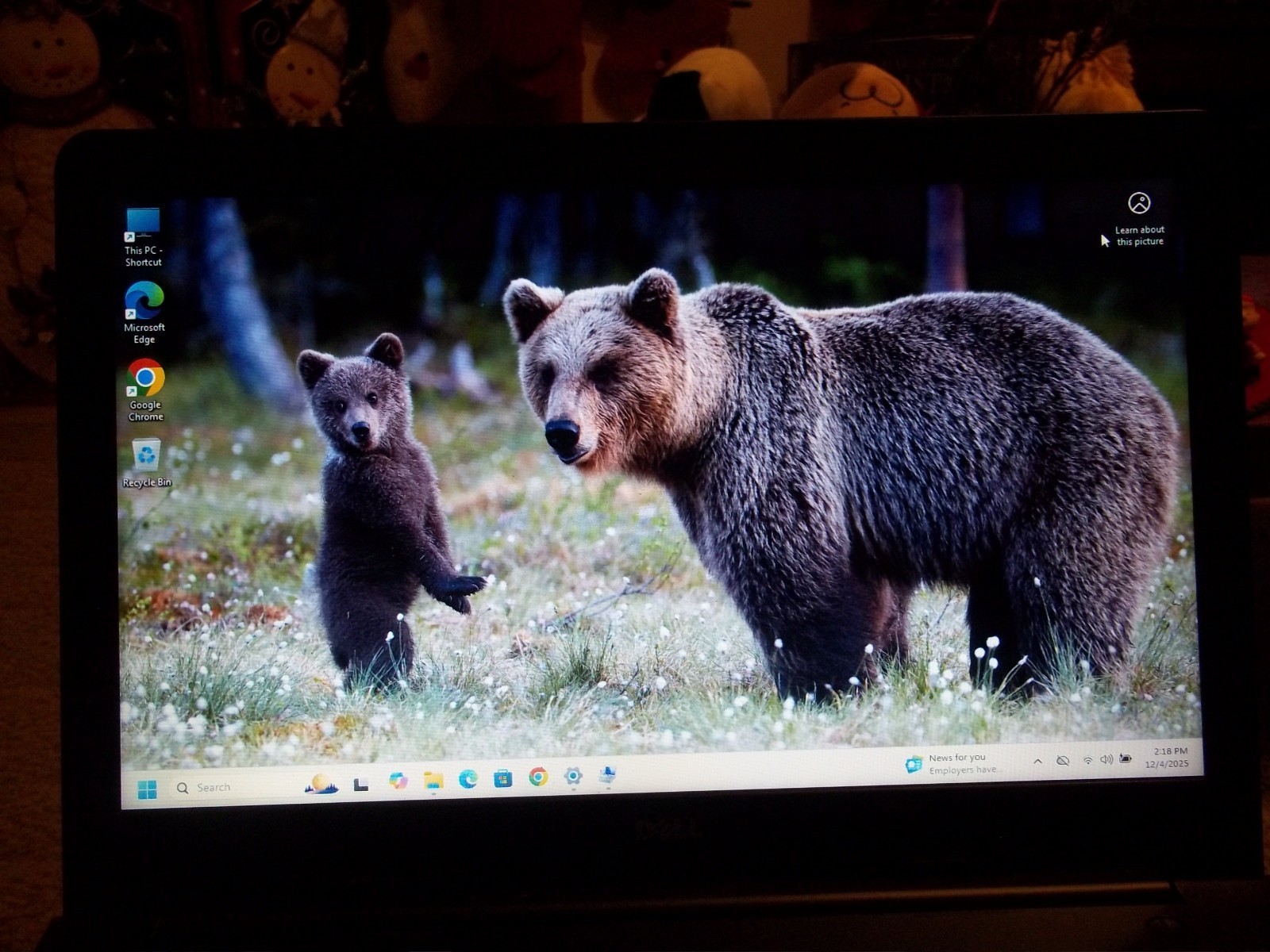Open Wi-Fi network settings in tray
This screenshot has height=952, width=1270.
[x=1087, y=760]
